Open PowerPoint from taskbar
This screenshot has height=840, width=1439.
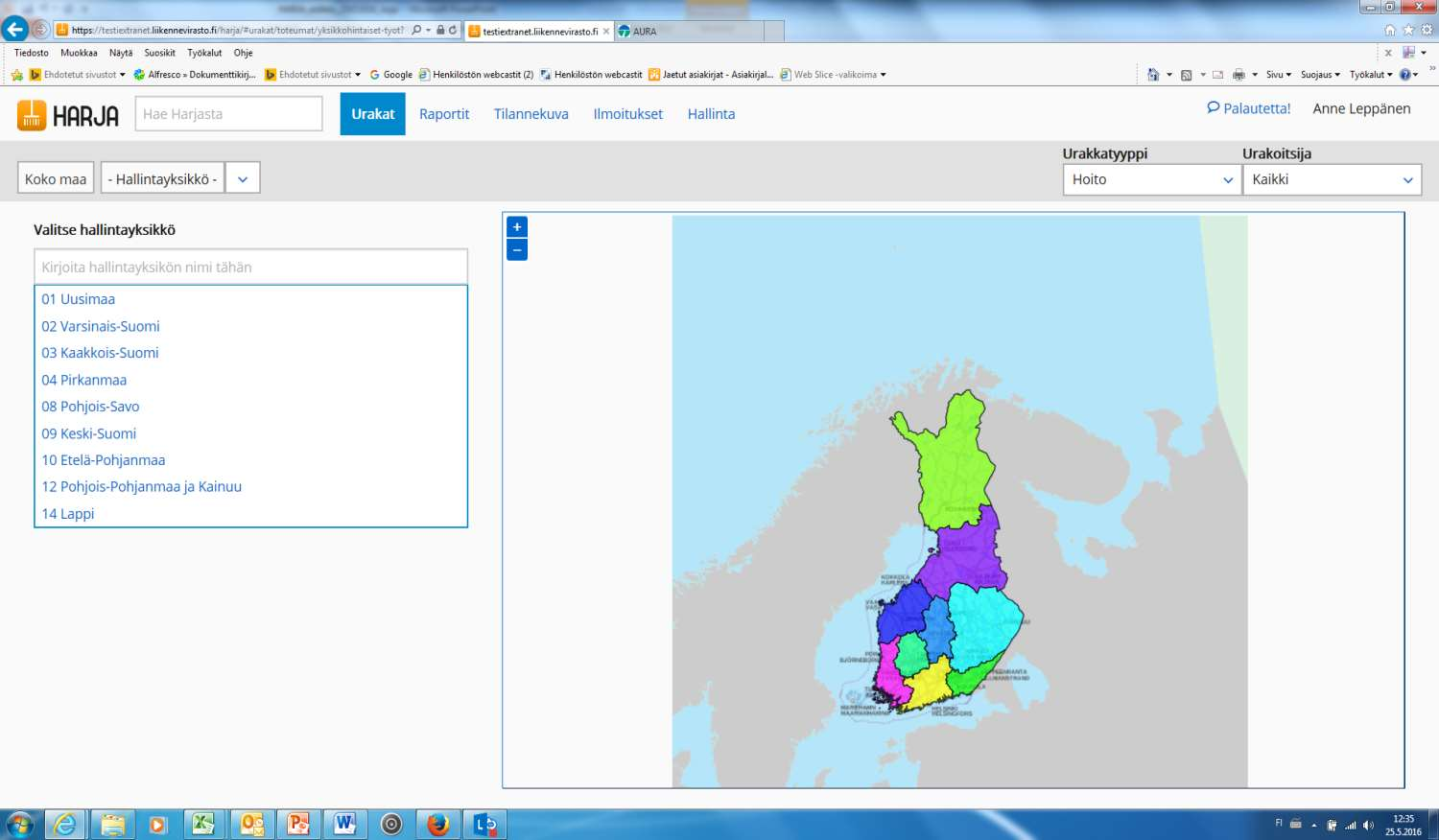(x=298, y=824)
